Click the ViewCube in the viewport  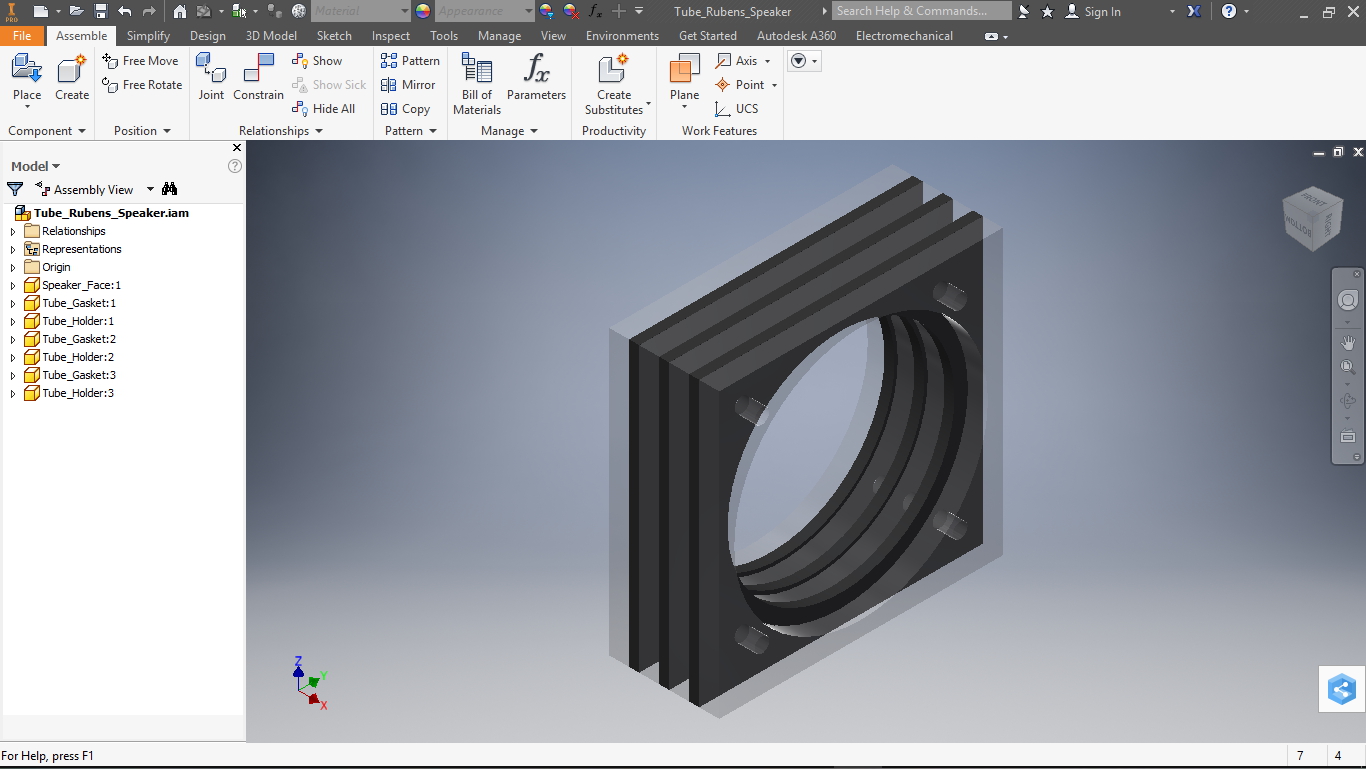click(1312, 218)
